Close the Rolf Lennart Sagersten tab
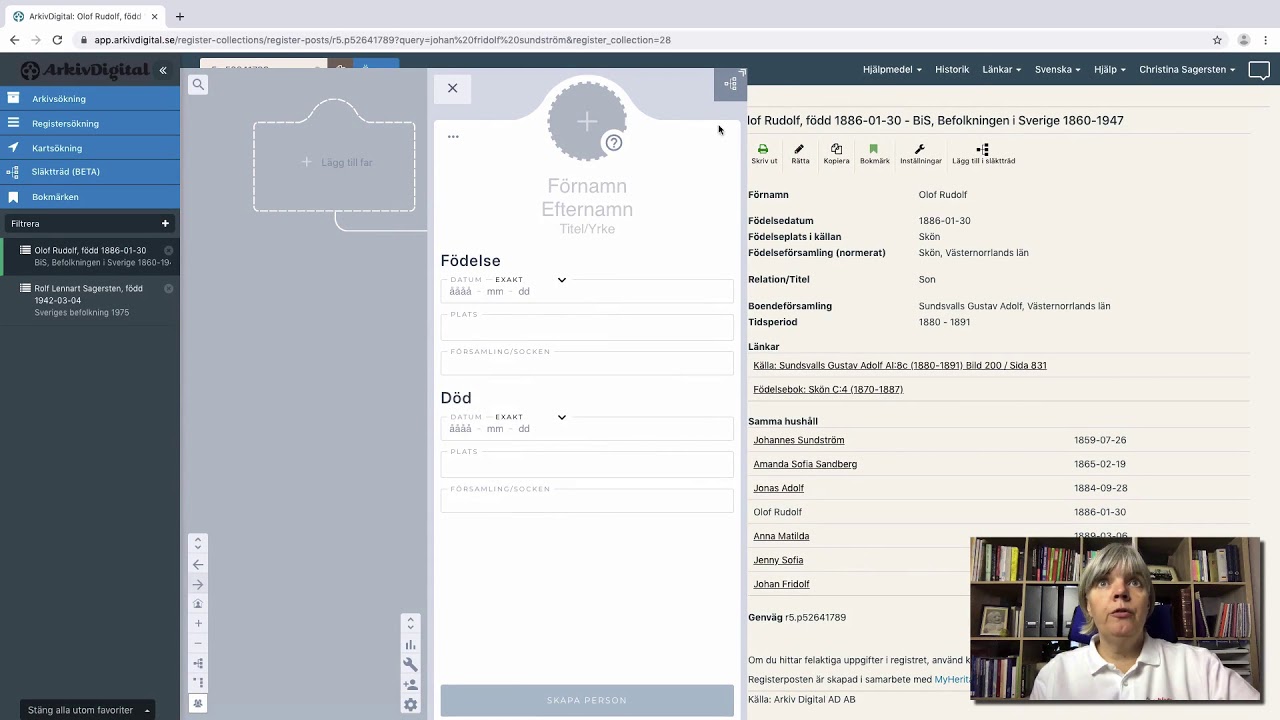The image size is (1280, 720). click(168, 288)
